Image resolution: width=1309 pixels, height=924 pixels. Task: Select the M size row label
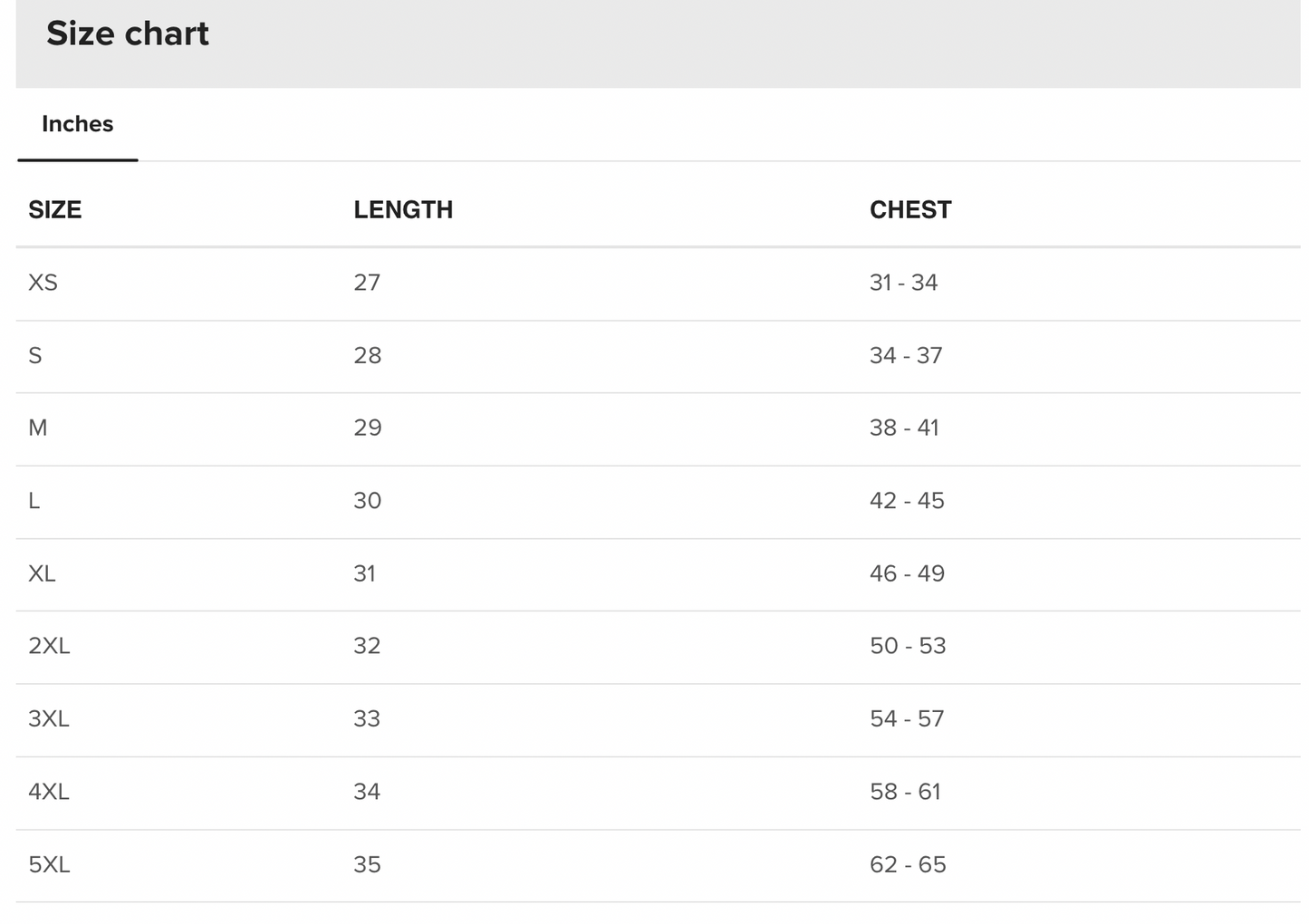point(37,428)
